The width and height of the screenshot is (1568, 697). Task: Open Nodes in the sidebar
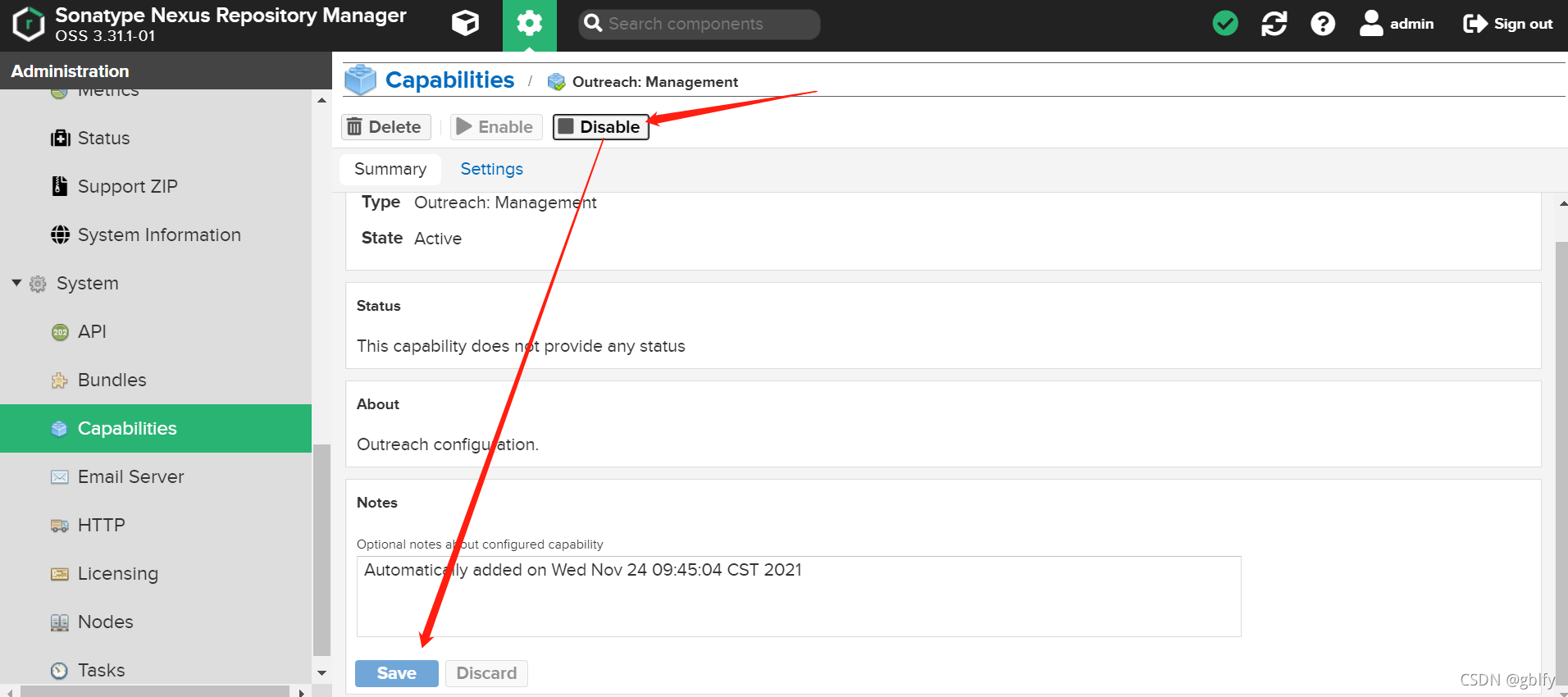pos(156,622)
